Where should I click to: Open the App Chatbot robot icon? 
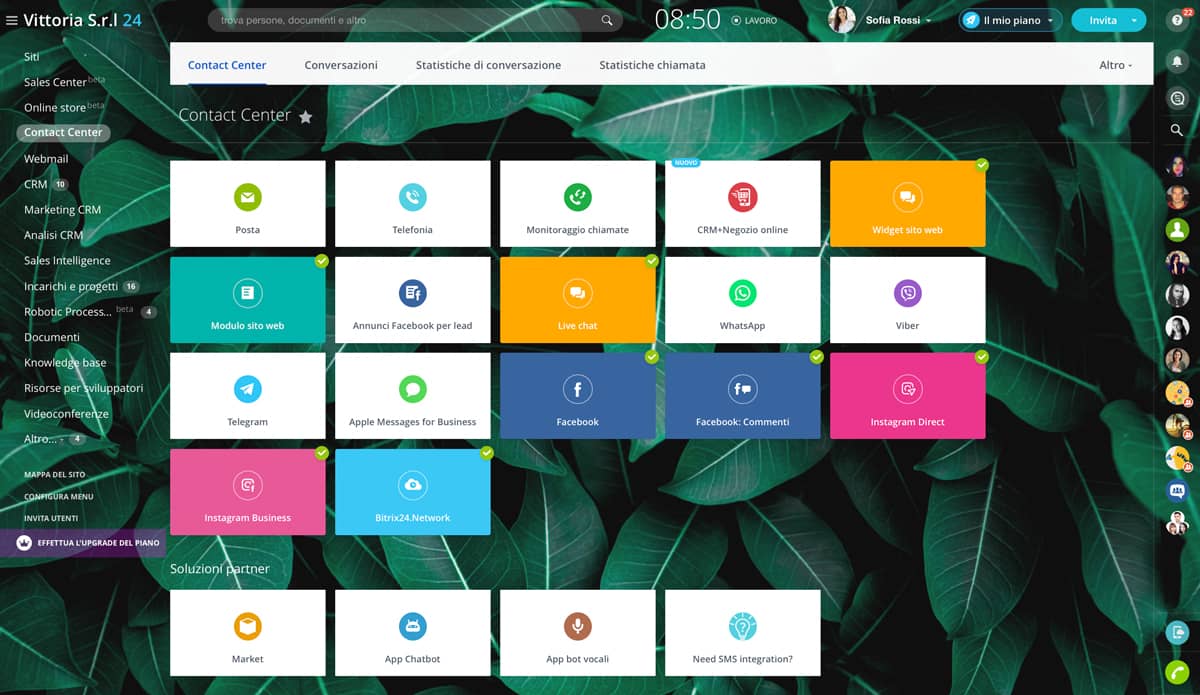412,626
